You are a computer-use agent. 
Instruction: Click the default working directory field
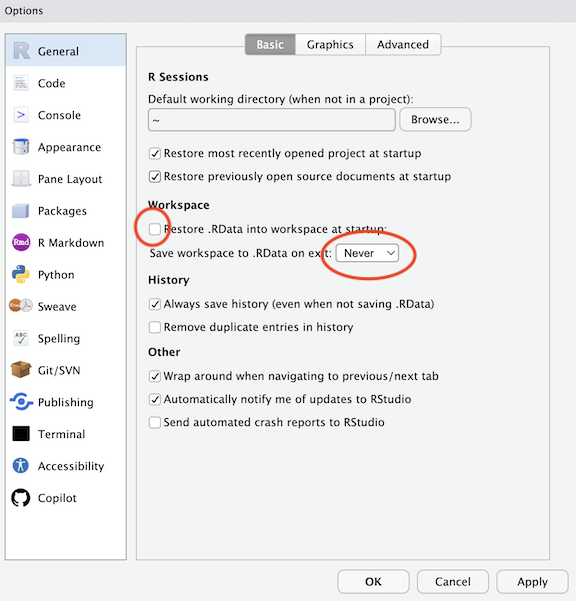coord(272,120)
